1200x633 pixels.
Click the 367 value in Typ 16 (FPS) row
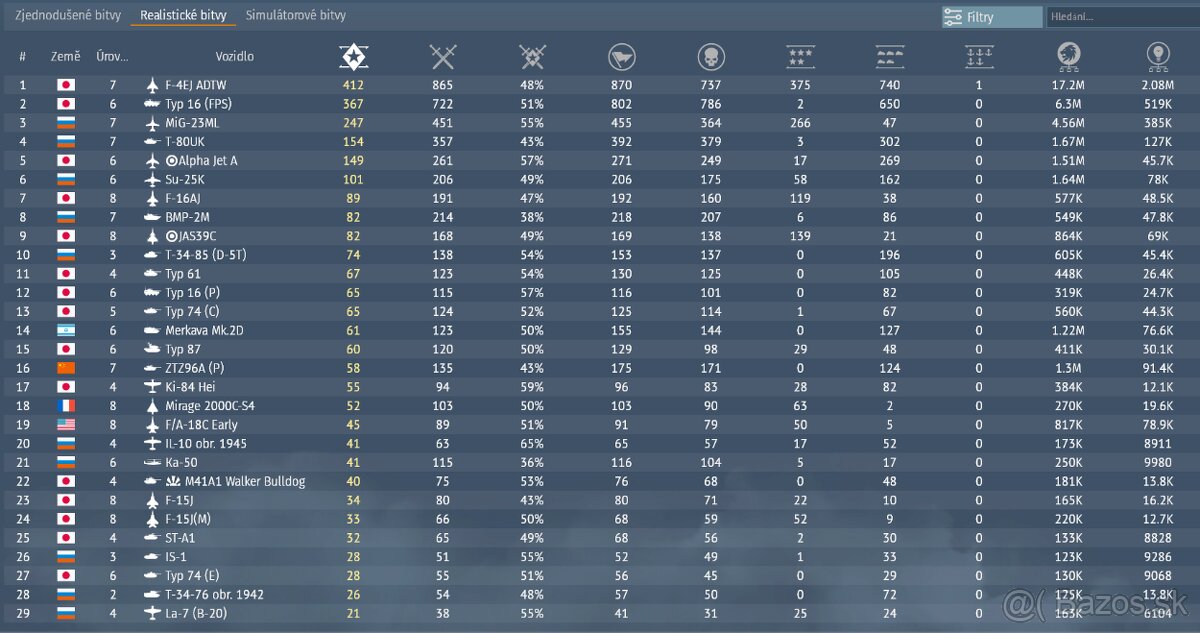pos(353,104)
